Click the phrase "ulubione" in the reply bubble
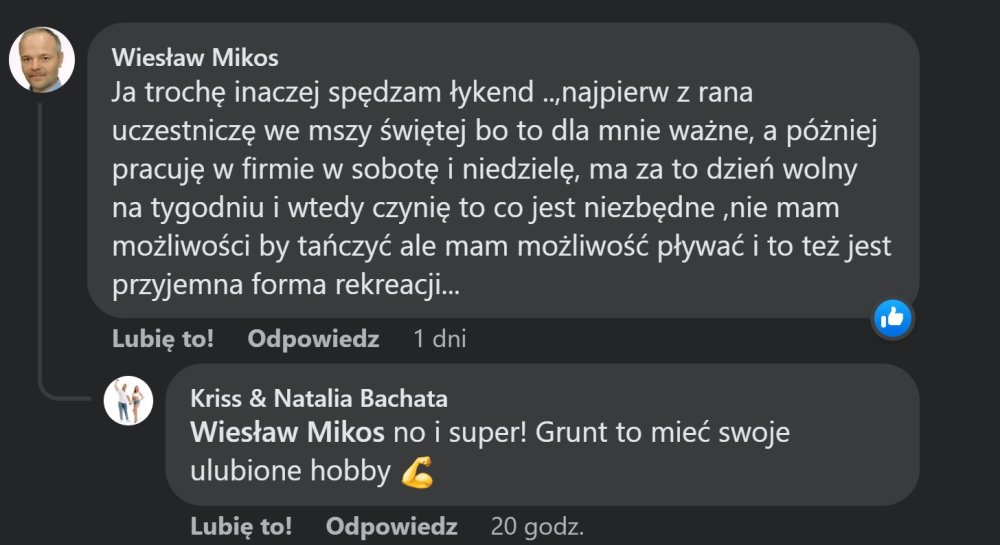The height and width of the screenshot is (545, 1000). (245, 472)
